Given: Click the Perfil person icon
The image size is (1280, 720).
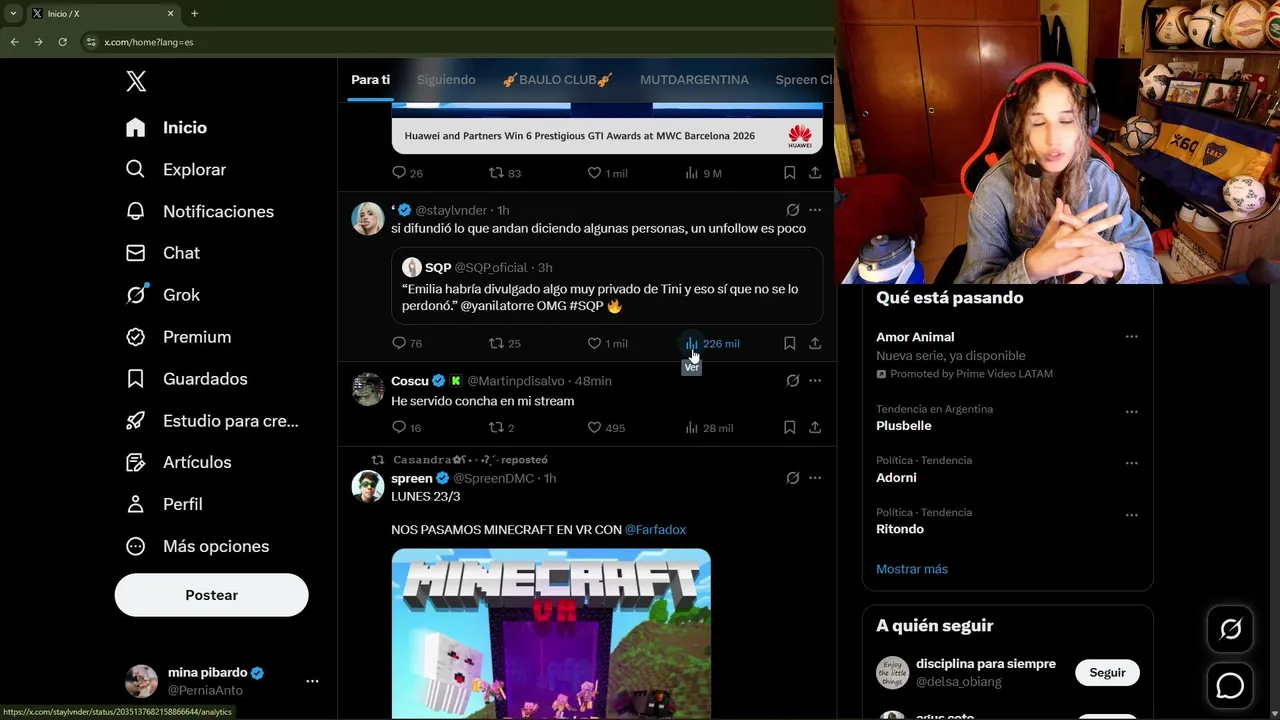Looking at the screenshot, I should coord(136,504).
